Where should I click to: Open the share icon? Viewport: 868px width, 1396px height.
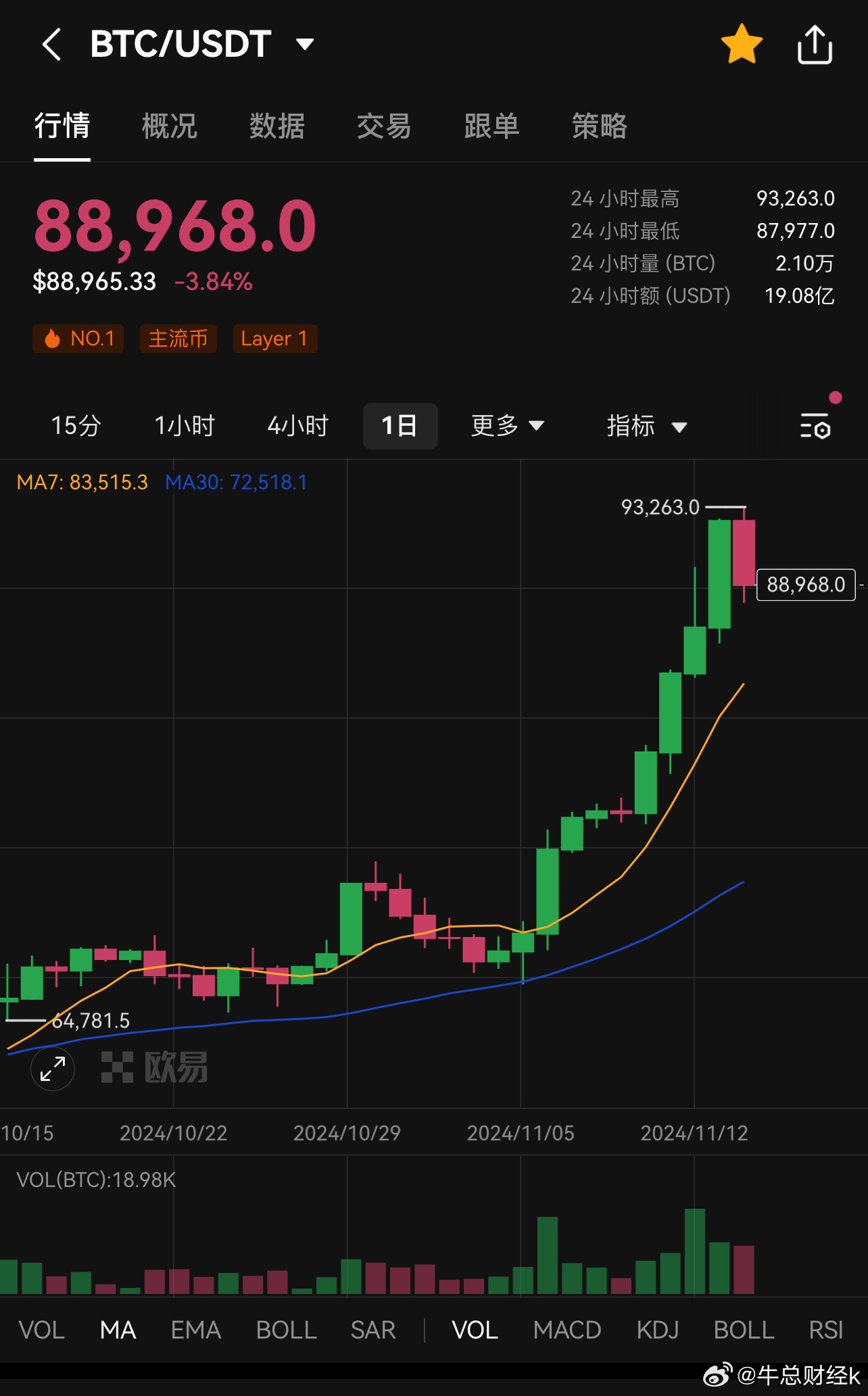pos(815,45)
